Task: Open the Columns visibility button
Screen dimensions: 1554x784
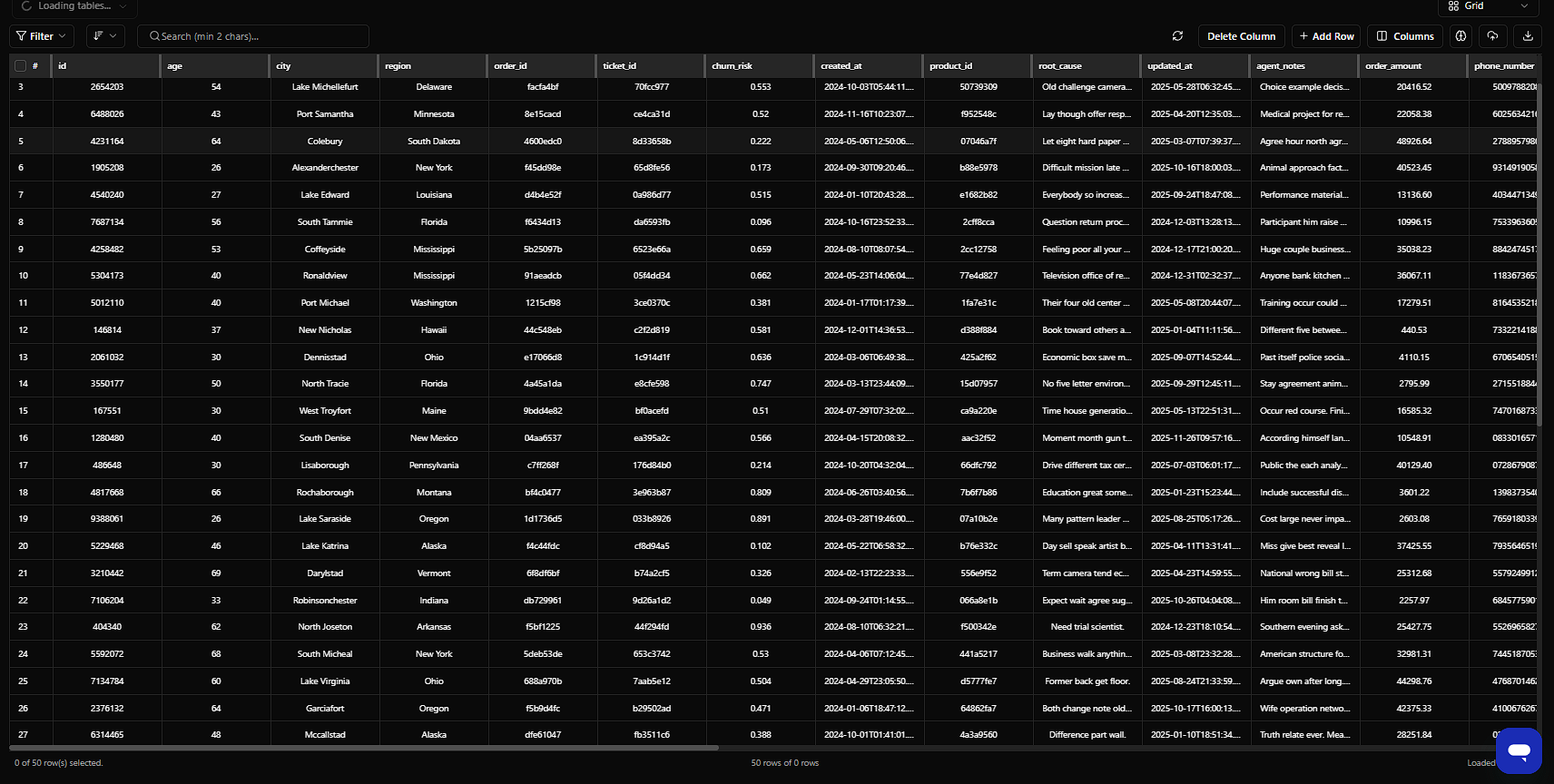Action: (x=1405, y=36)
